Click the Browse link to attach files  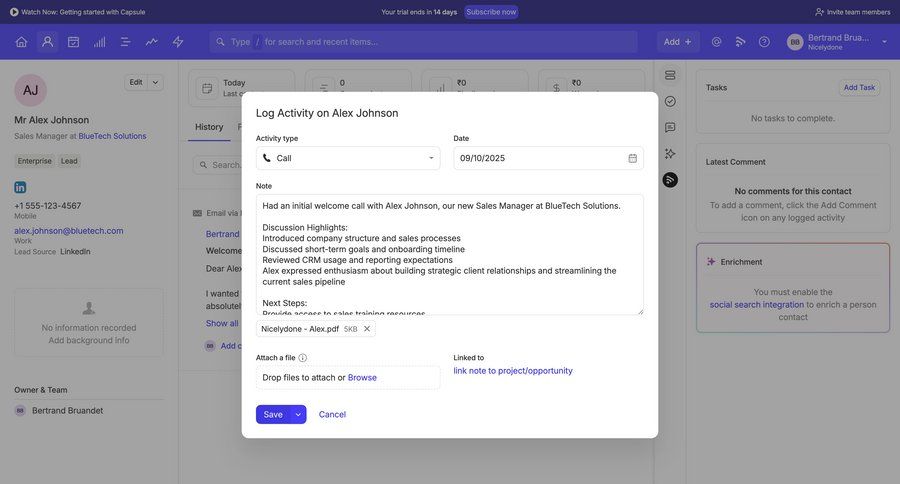(x=362, y=378)
